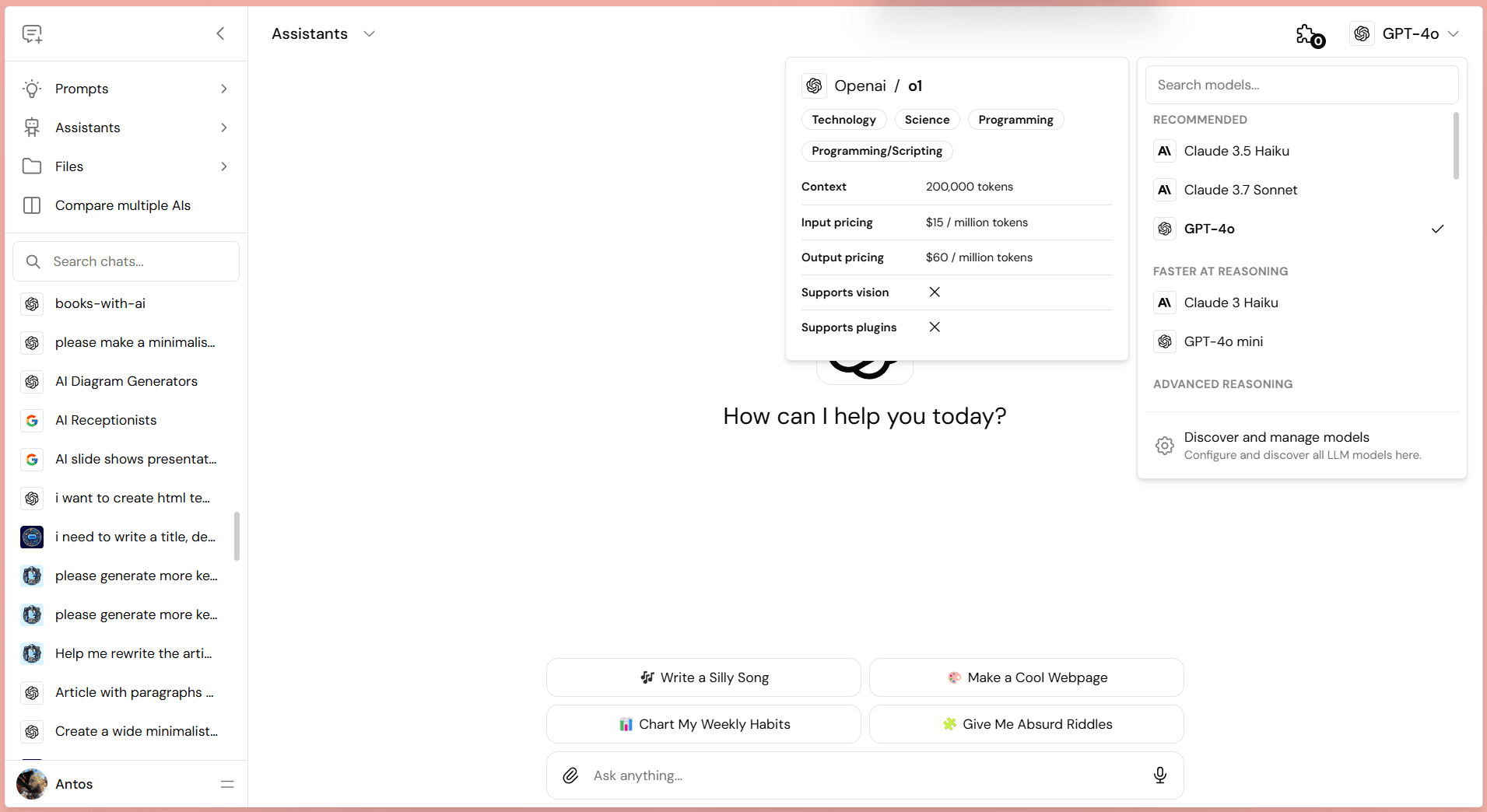
Task: Expand the Files section chevron
Action: [224, 166]
